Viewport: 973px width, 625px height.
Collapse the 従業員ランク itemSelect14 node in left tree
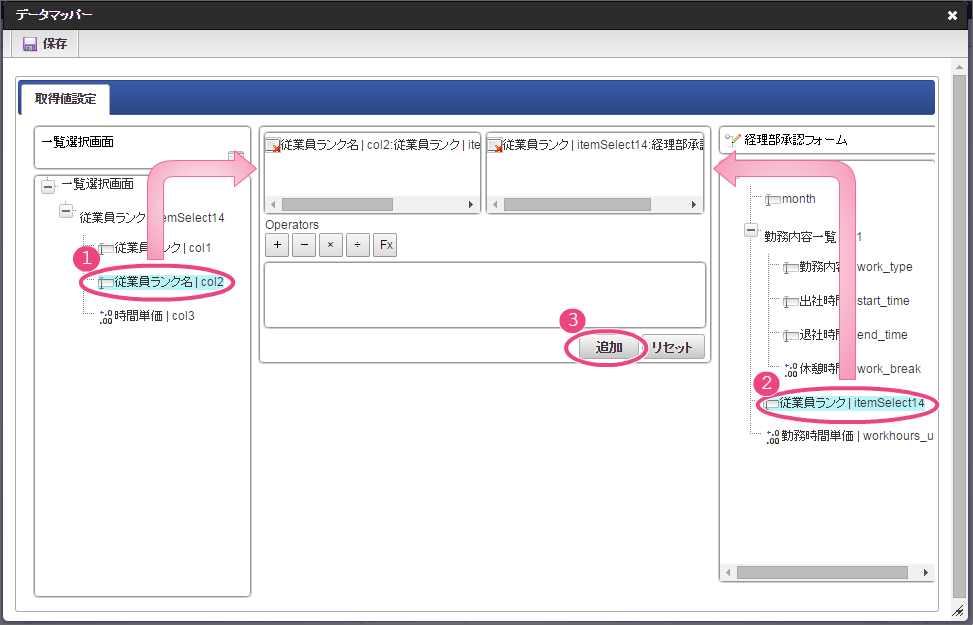pyautogui.click(x=66, y=211)
